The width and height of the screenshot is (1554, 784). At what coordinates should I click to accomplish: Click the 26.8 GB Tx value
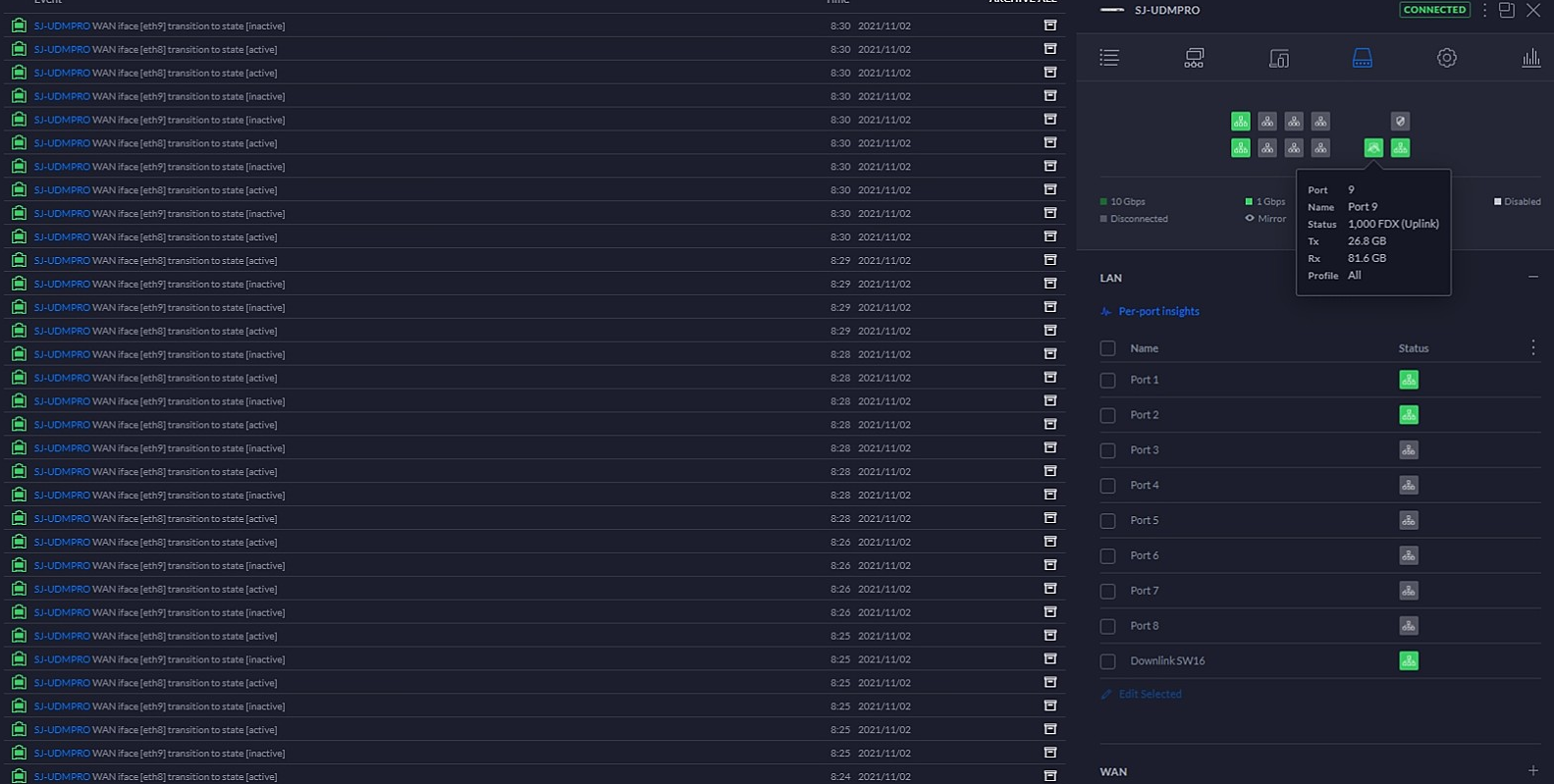pyautogui.click(x=1366, y=241)
